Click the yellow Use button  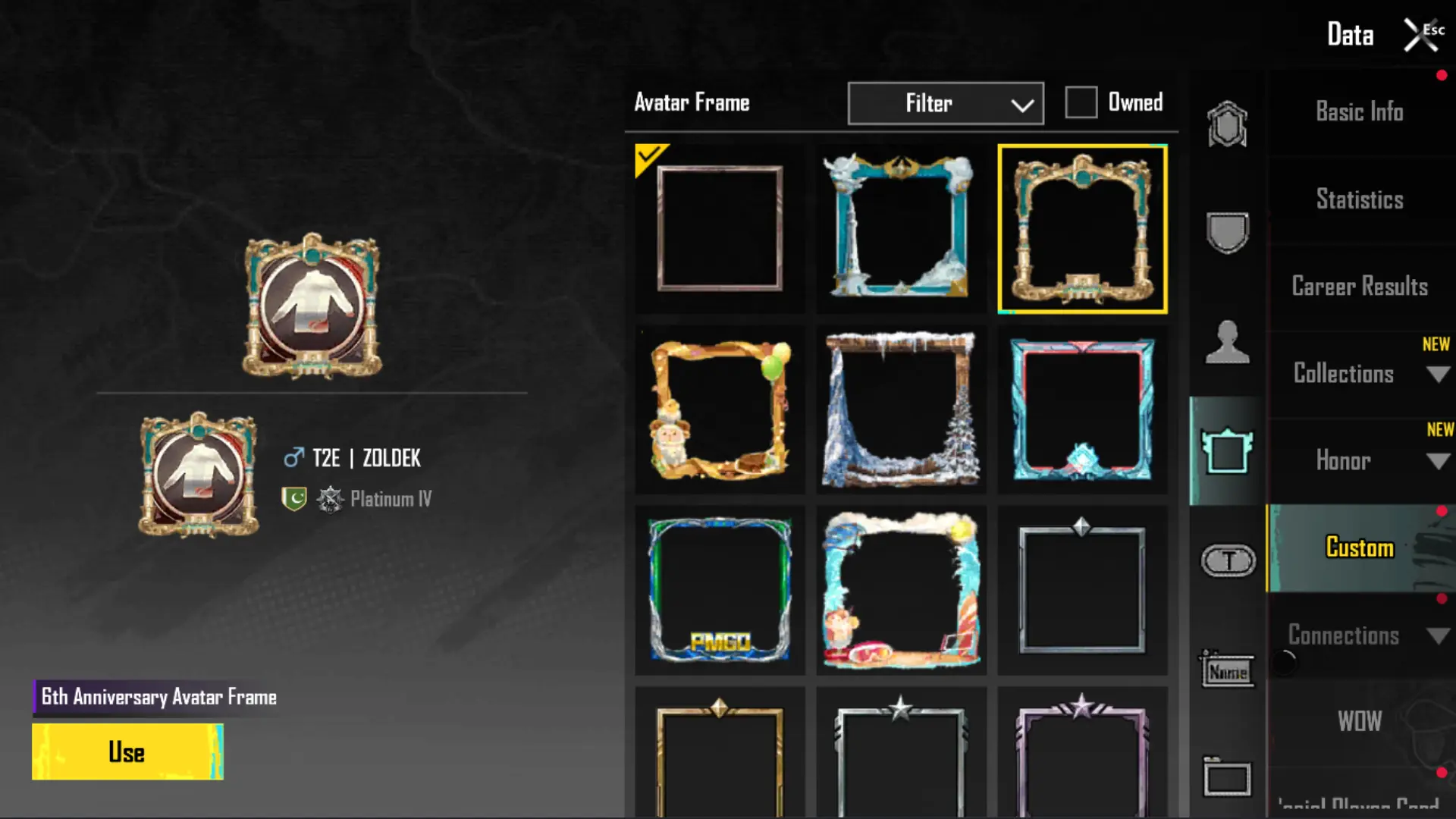127,752
